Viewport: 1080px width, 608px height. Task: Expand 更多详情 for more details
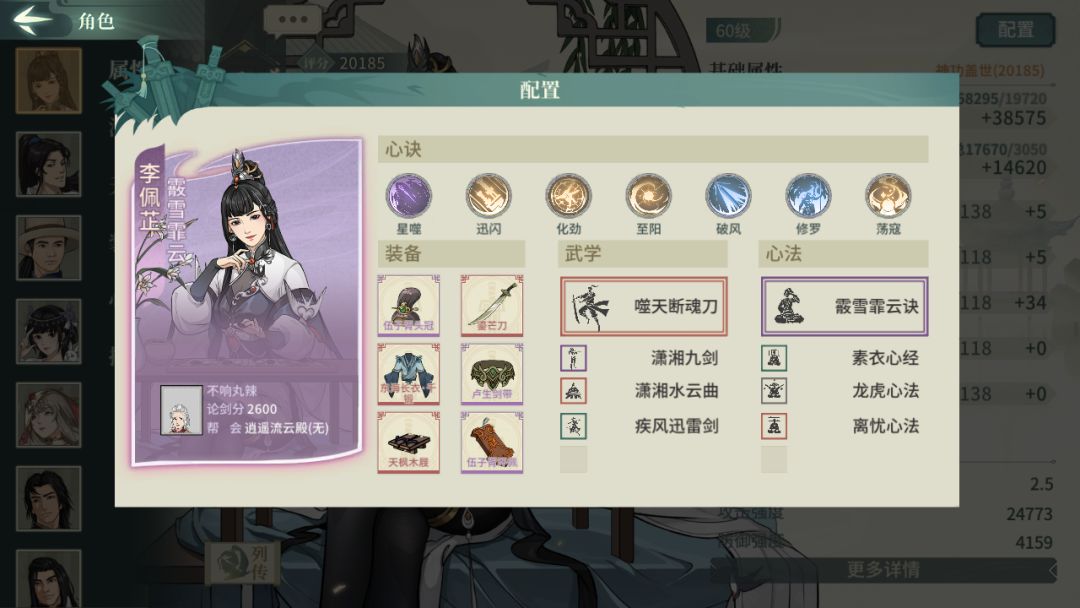tap(884, 570)
